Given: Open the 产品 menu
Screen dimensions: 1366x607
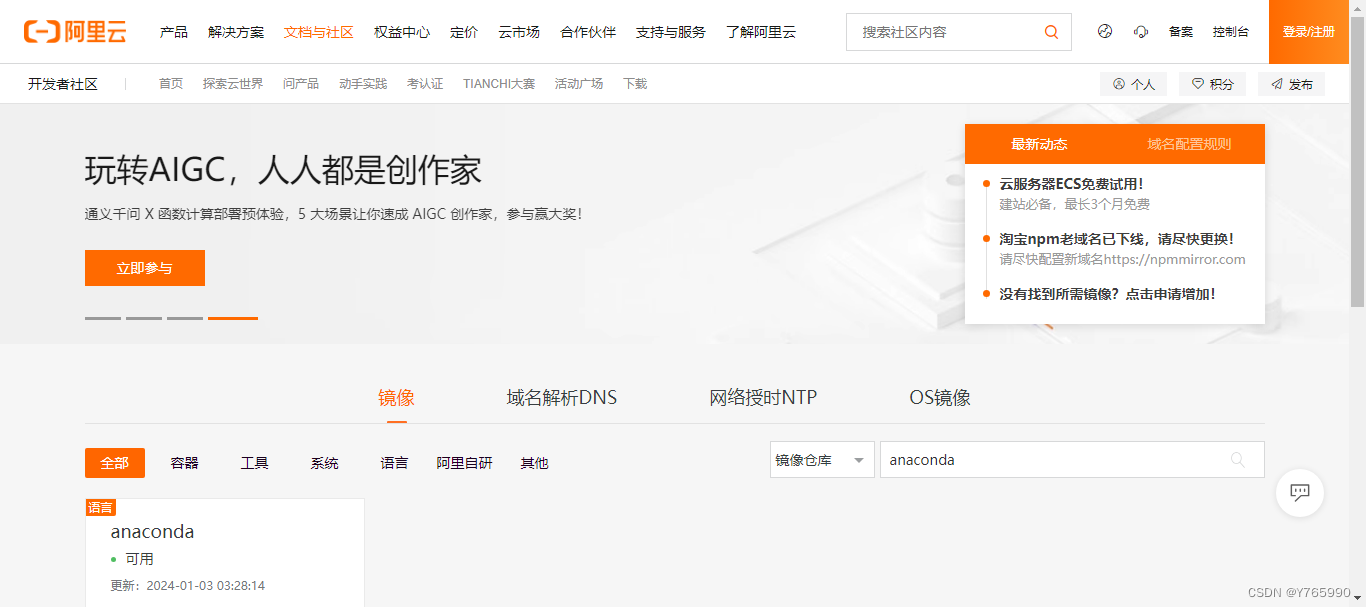Looking at the screenshot, I should (174, 32).
